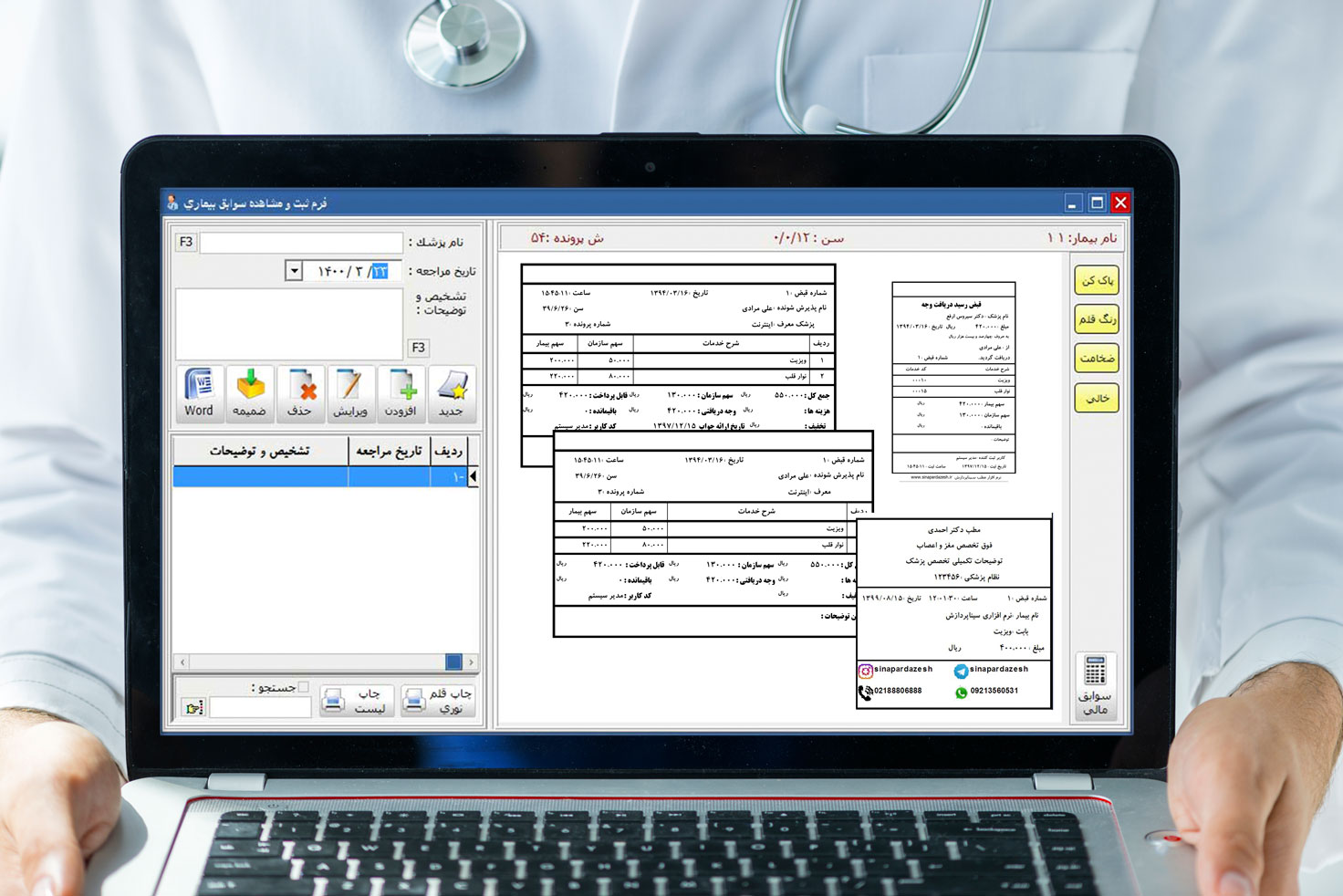This screenshot has width=1343, height=896.
Task: Click the highlighted day in the visit date field
Action: pyautogui.click(x=380, y=271)
